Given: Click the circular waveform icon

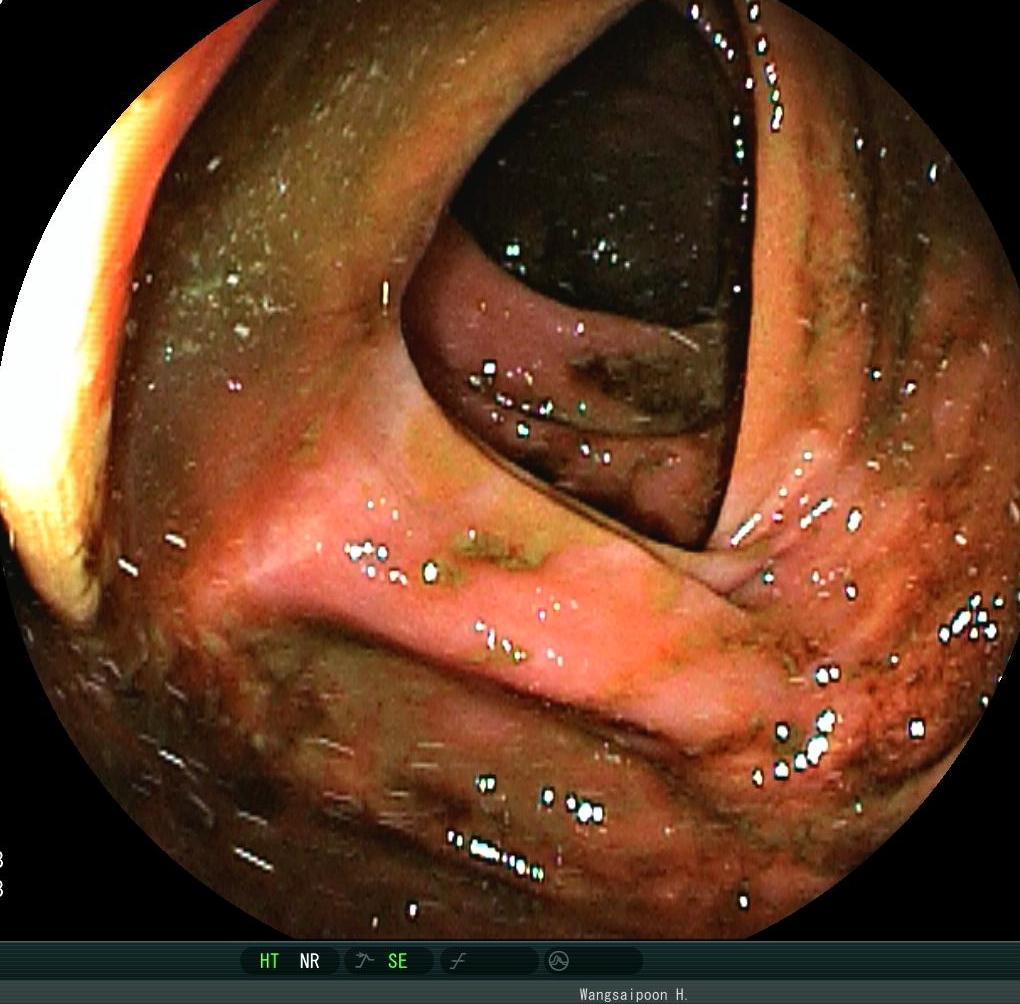Looking at the screenshot, I should pos(559,961).
